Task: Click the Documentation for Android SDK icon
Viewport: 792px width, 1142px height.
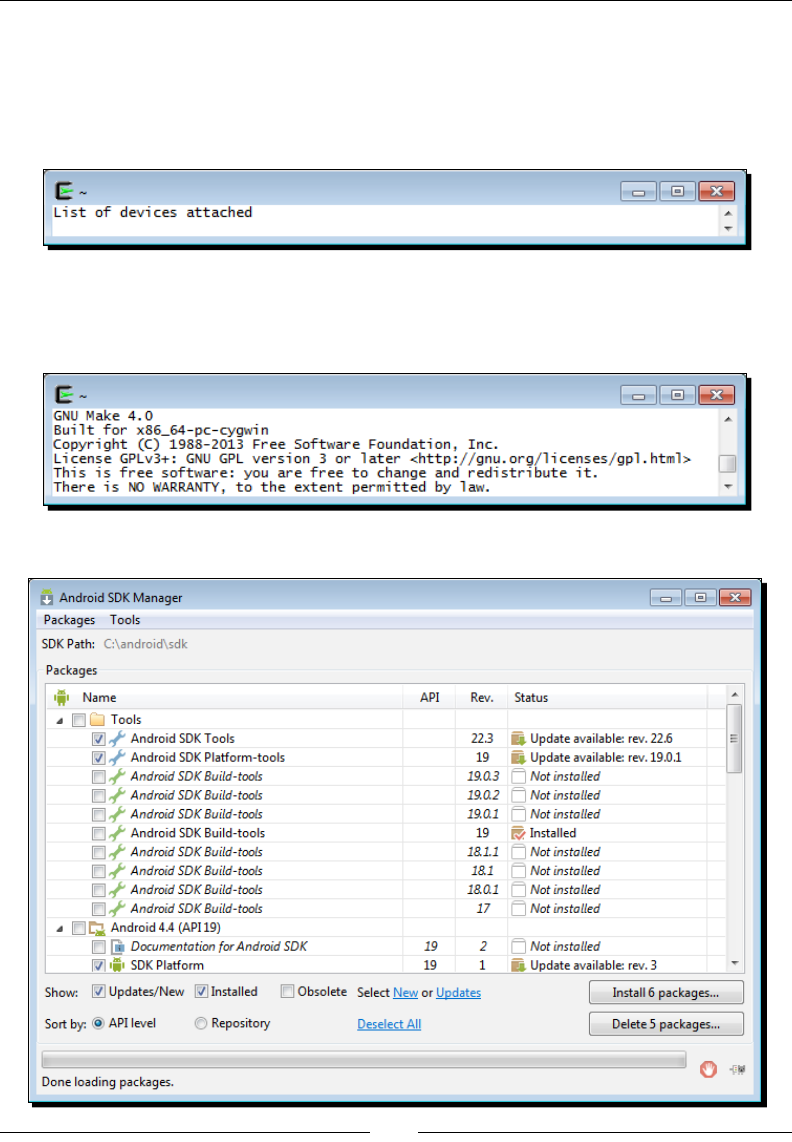Action: [117, 947]
